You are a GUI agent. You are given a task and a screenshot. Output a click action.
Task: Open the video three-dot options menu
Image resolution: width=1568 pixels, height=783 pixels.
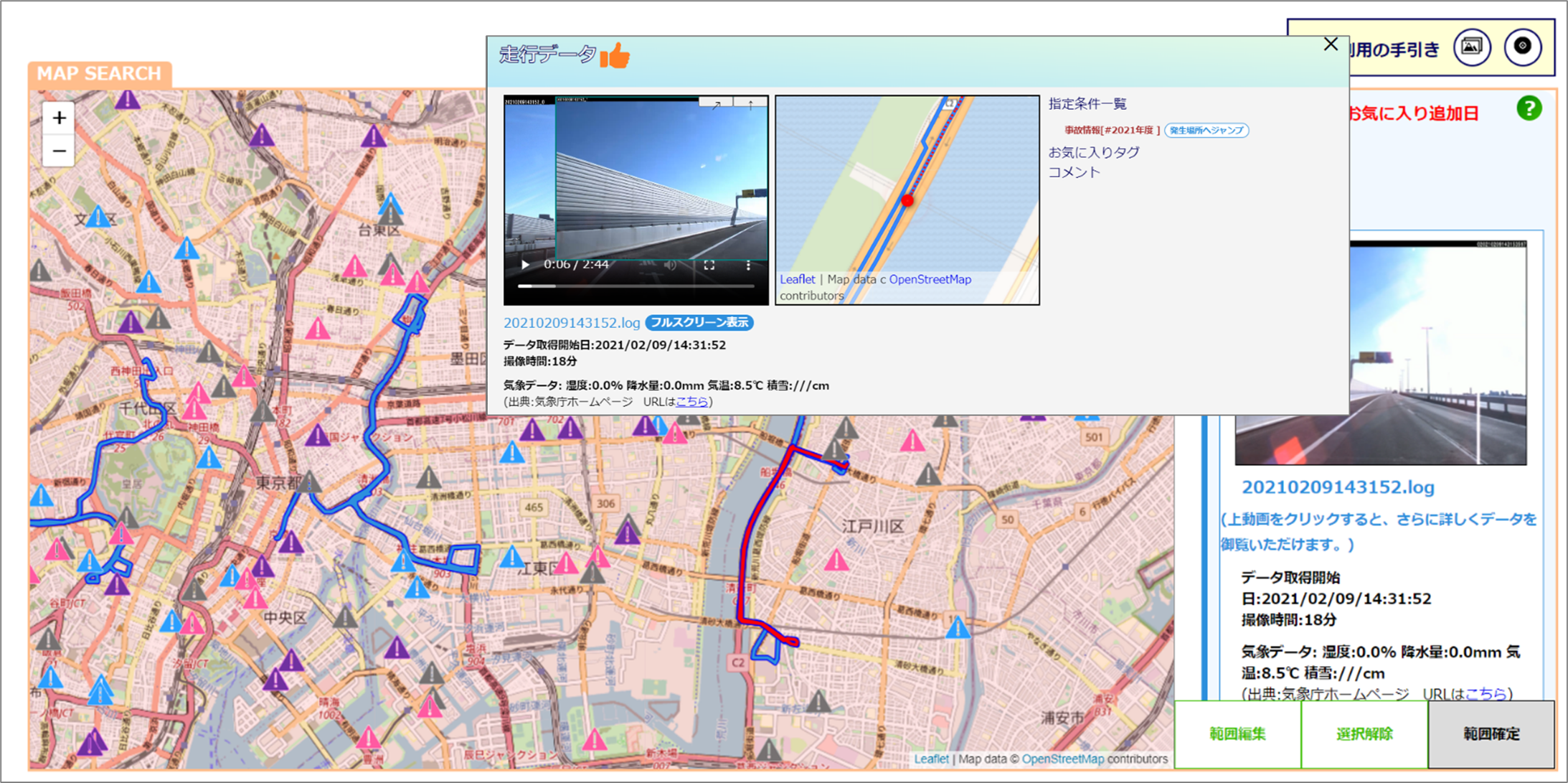748,265
